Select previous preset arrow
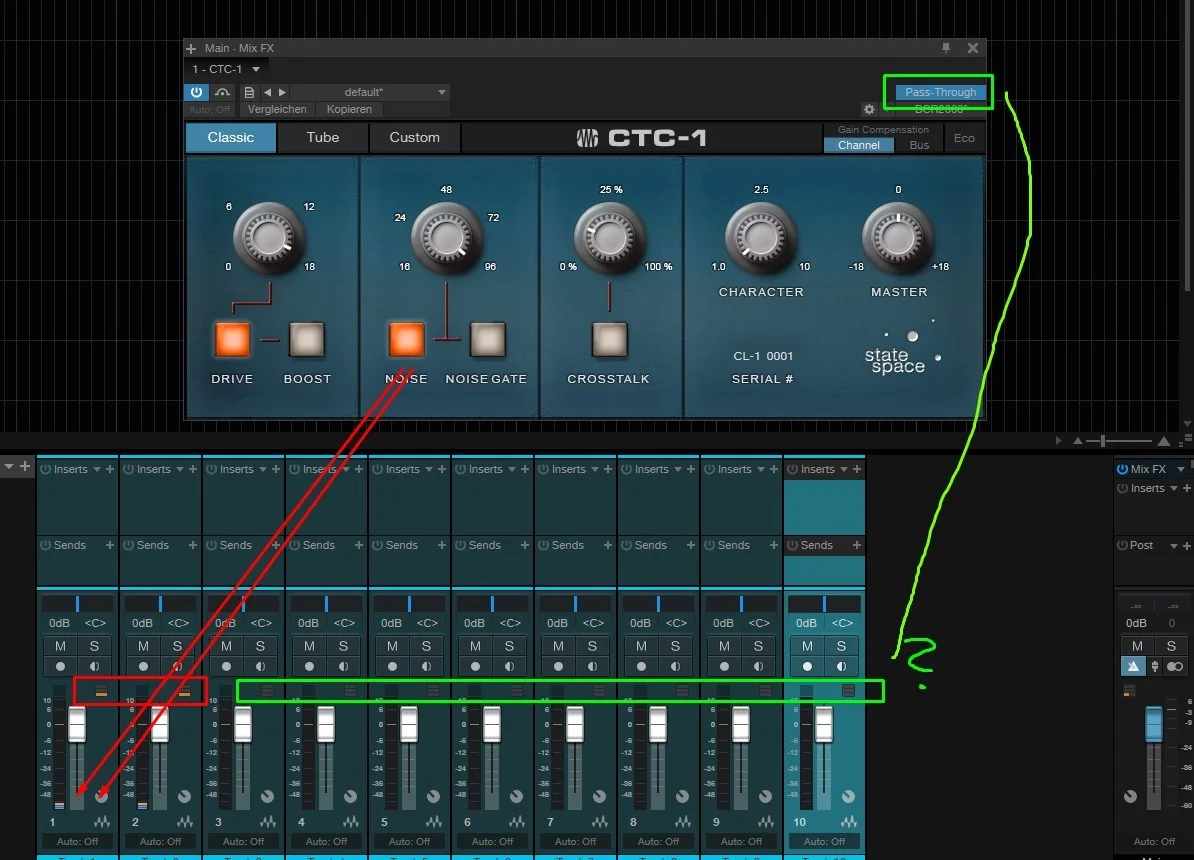 [267, 92]
